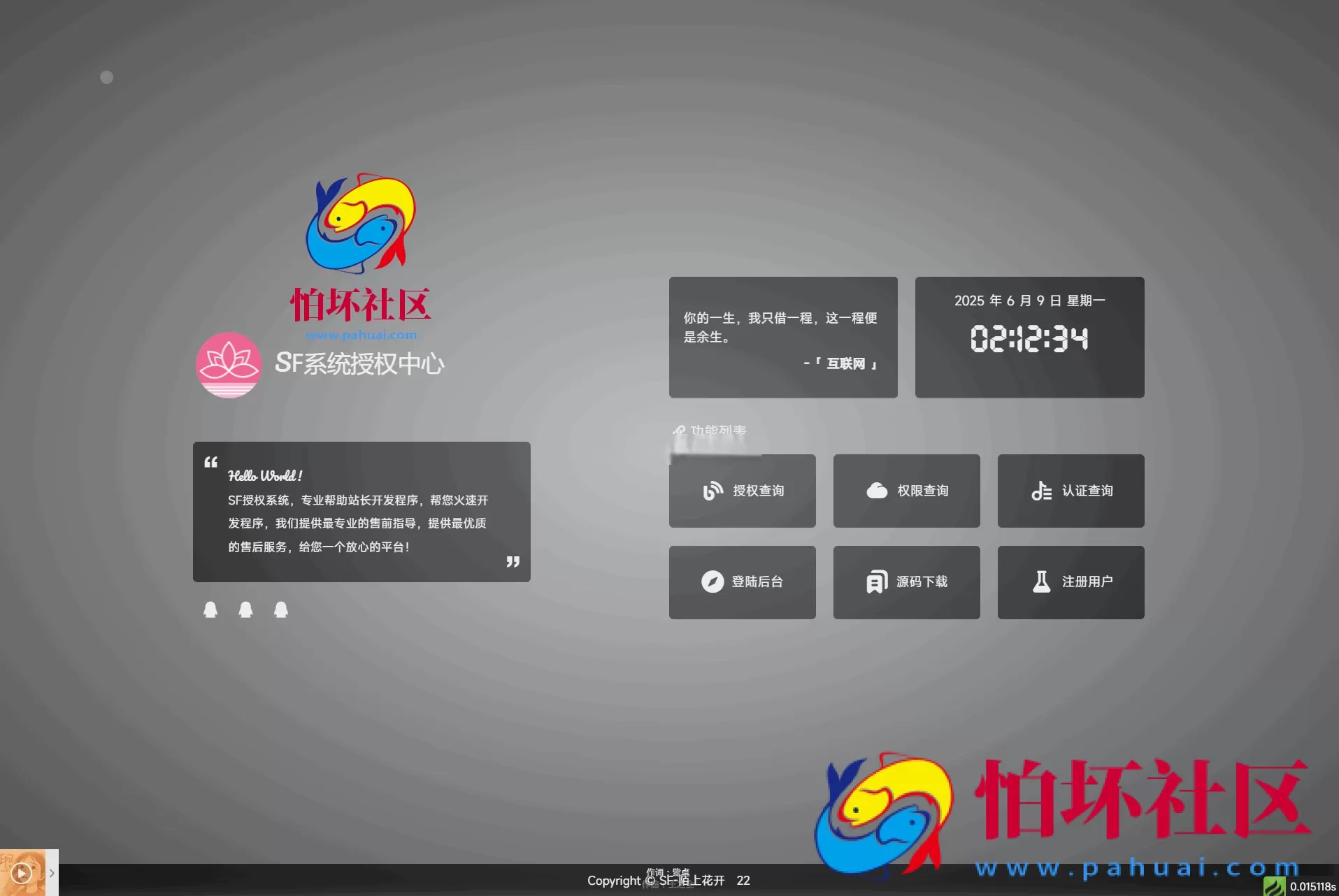Open the 源码下载 source download
Viewport: 1339px width, 896px height.
[x=906, y=582]
